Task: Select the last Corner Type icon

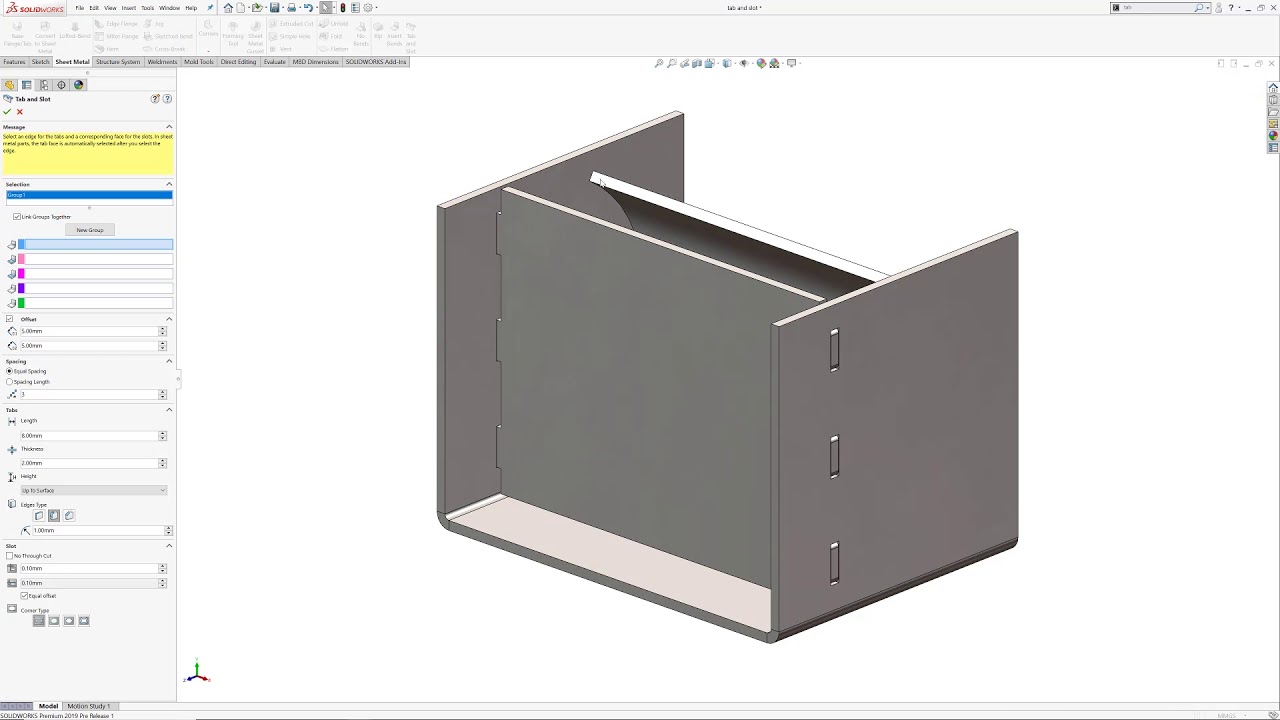Action: 84,621
